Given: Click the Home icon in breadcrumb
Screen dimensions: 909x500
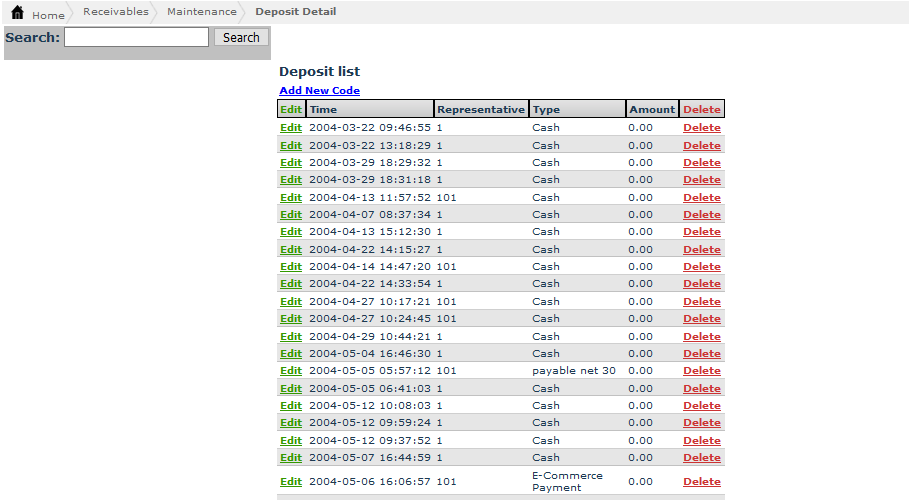Looking at the screenshot, I should (x=17, y=13).
